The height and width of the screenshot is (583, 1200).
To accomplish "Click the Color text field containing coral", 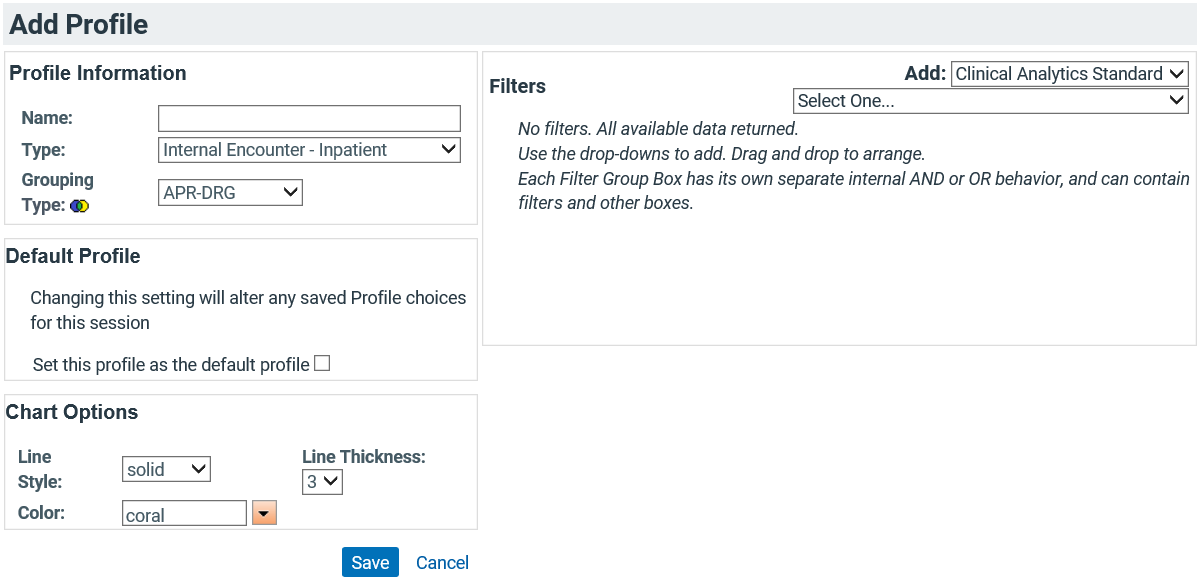I will click(184, 513).
